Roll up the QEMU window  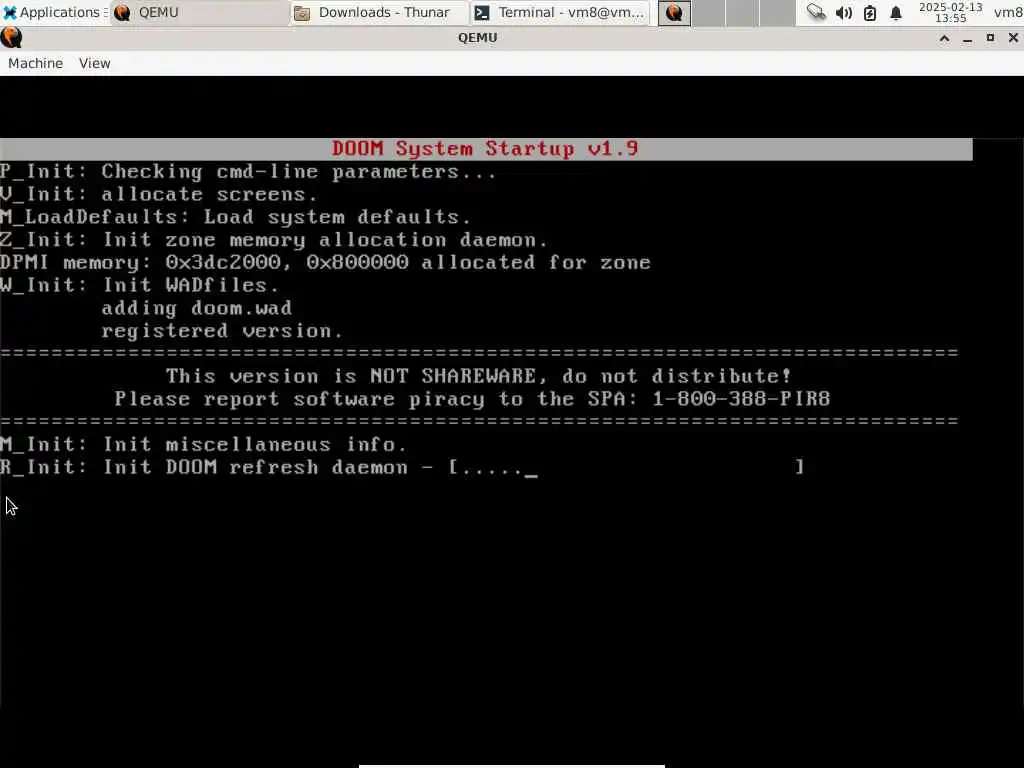tap(944, 39)
